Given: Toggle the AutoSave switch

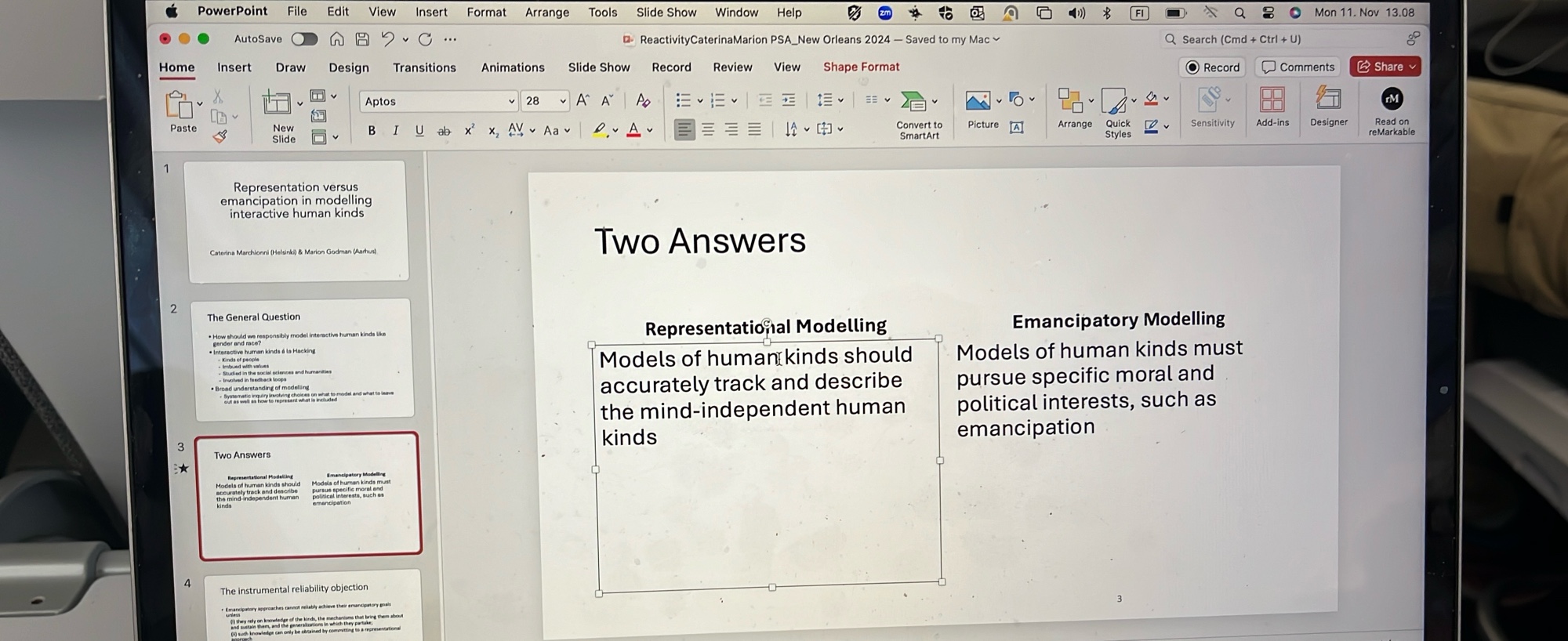Looking at the screenshot, I should [x=304, y=39].
